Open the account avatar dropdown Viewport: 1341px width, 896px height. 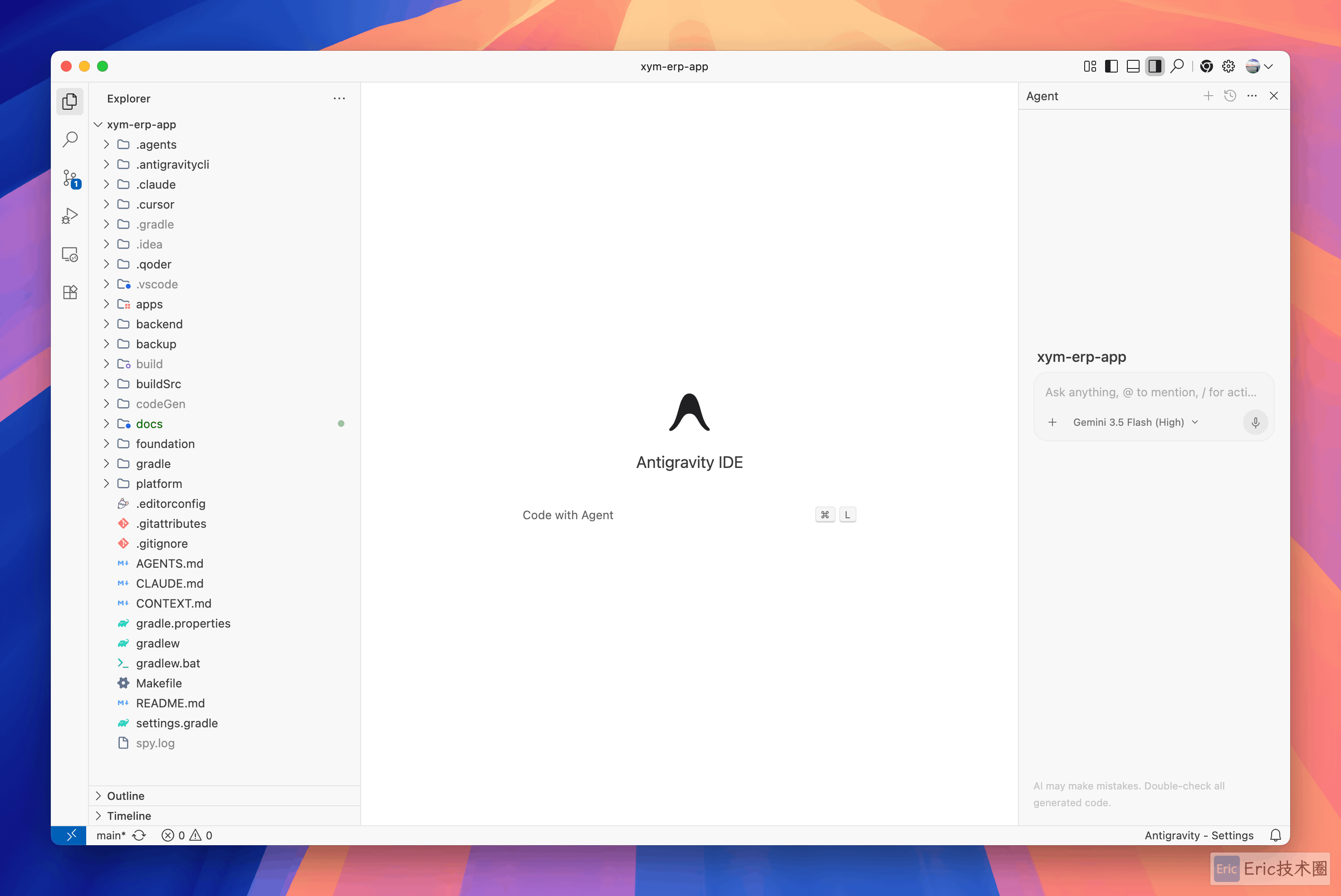[1259, 66]
